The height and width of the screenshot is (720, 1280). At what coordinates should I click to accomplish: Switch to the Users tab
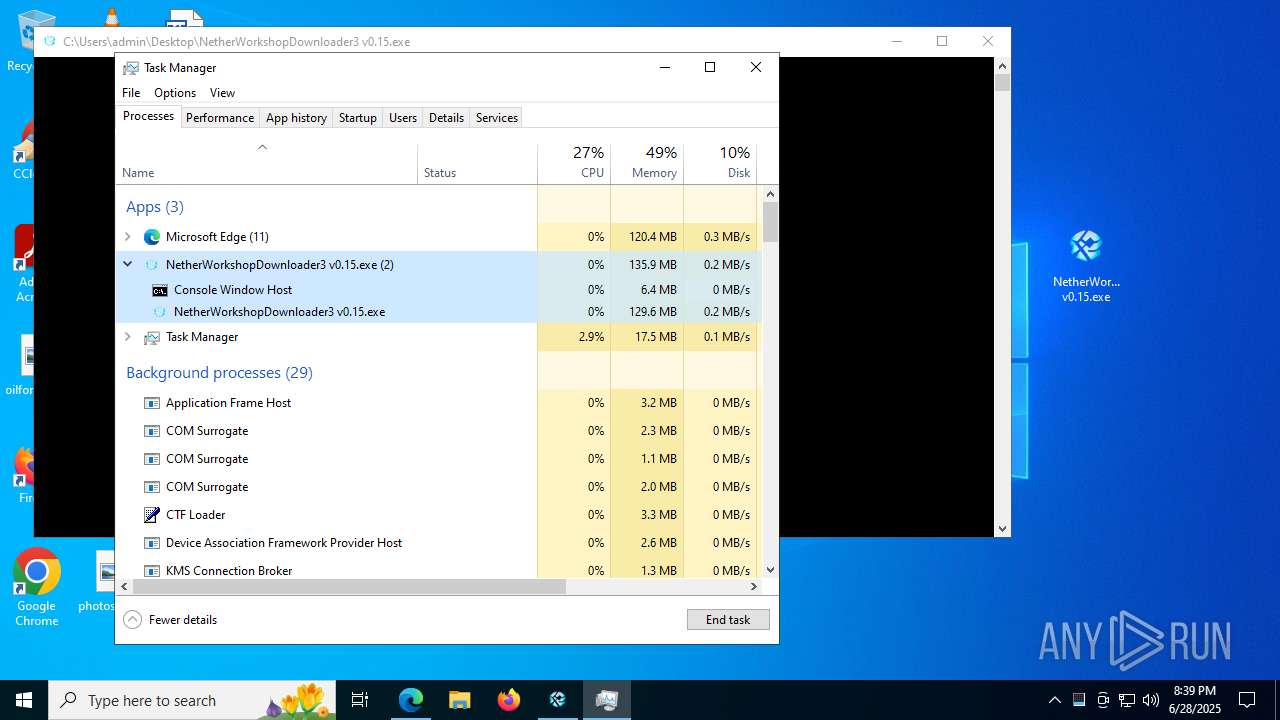point(403,118)
